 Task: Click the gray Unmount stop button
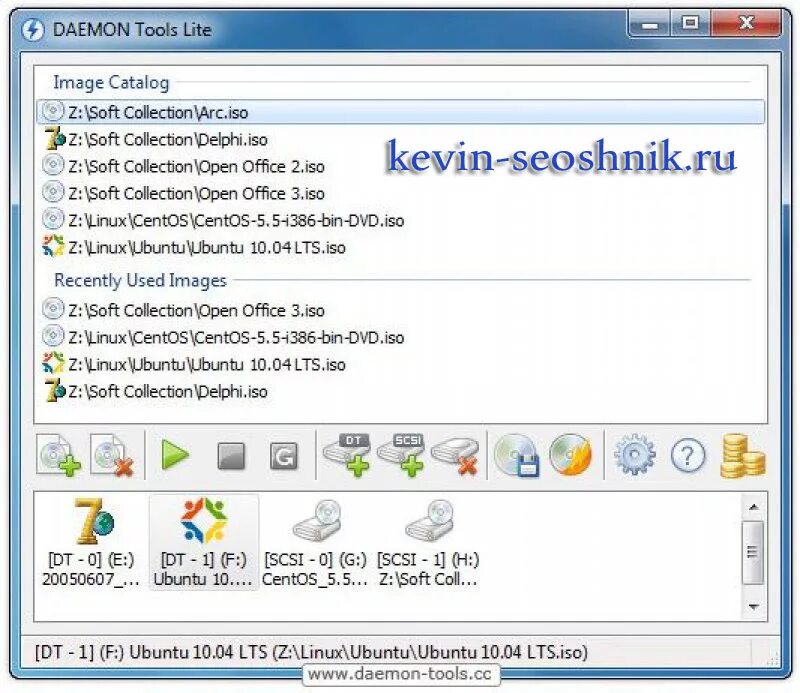coord(231,455)
